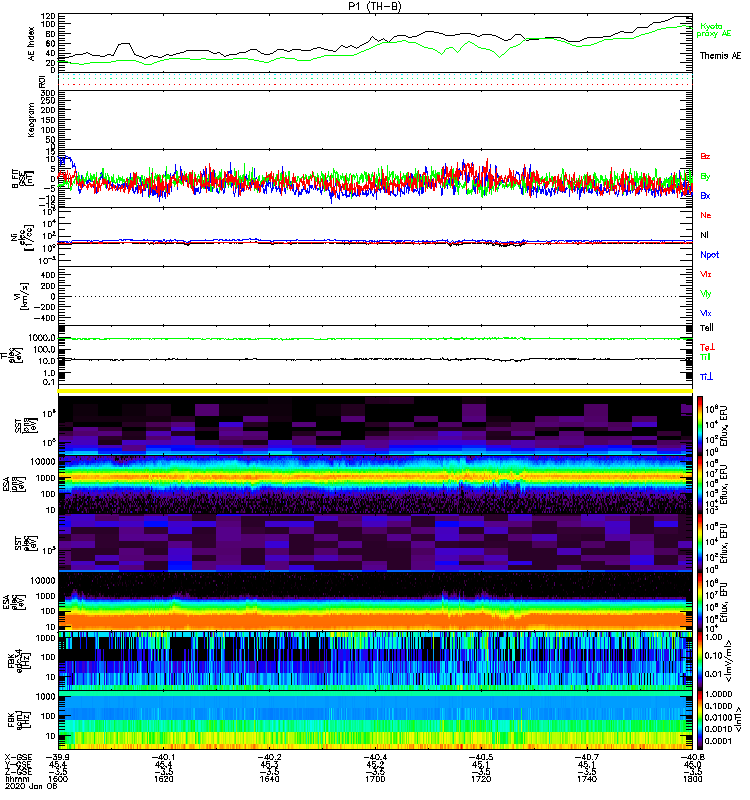Click the 1000.0 tick on temperature axis

[42, 338]
